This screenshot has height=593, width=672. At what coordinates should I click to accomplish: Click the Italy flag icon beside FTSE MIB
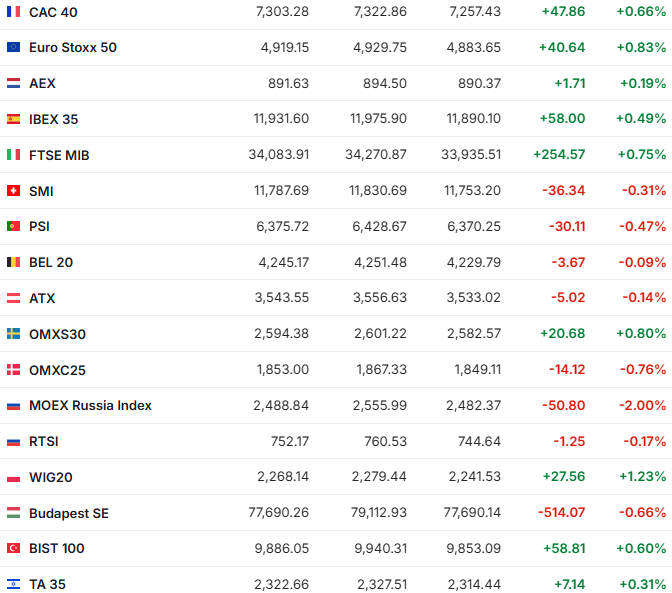pos(13,155)
